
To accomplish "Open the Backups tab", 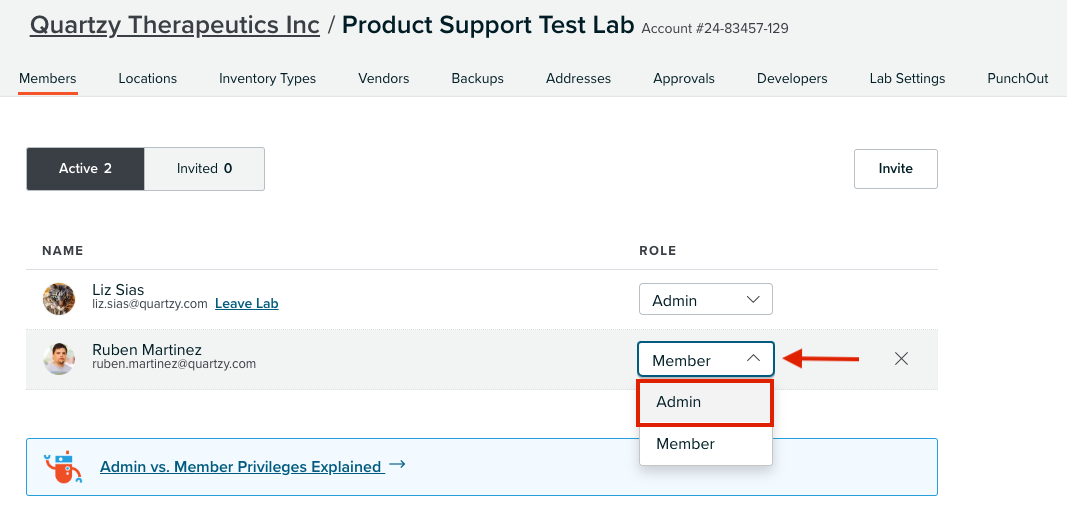I will [478, 78].
